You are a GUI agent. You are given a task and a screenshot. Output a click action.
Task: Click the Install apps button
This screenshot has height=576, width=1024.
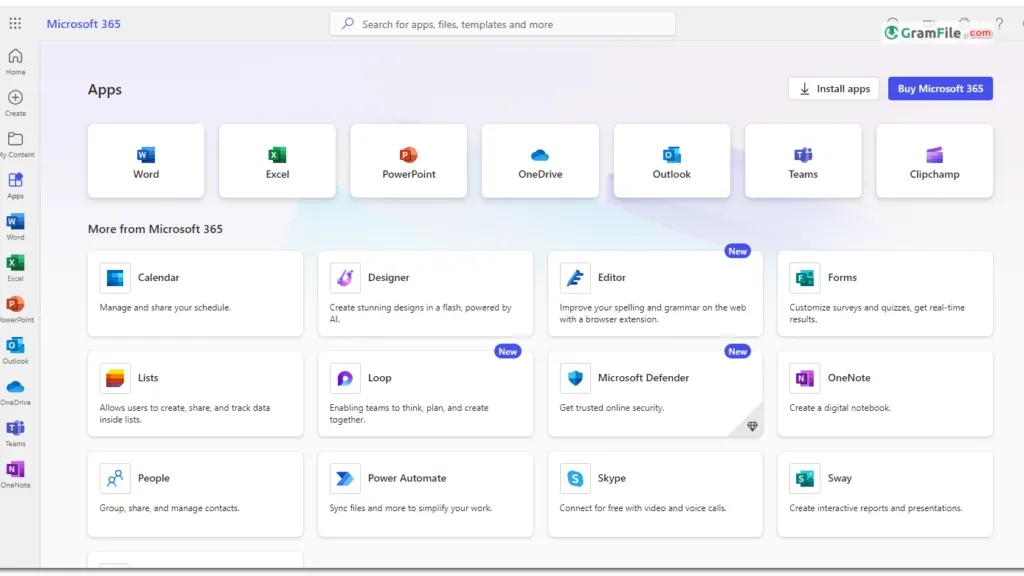[x=833, y=89]
